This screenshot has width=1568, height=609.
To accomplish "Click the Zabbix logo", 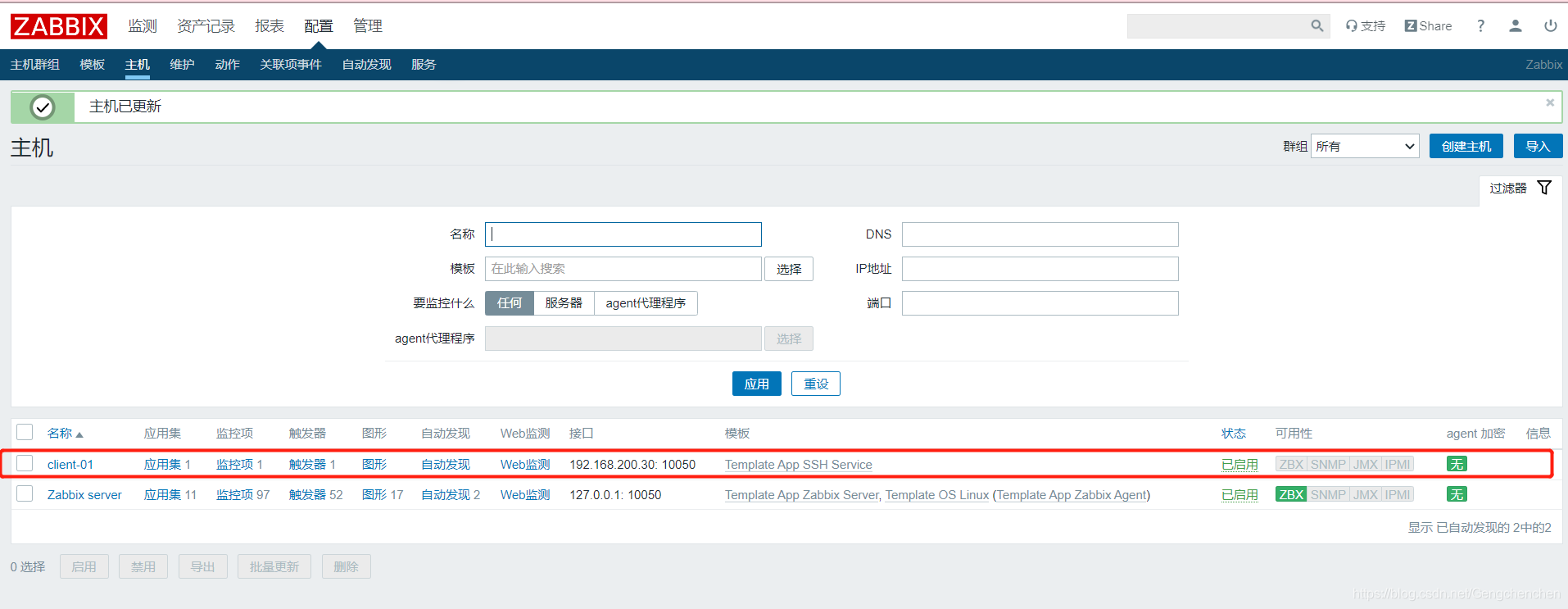I will [x=59, y=26].
